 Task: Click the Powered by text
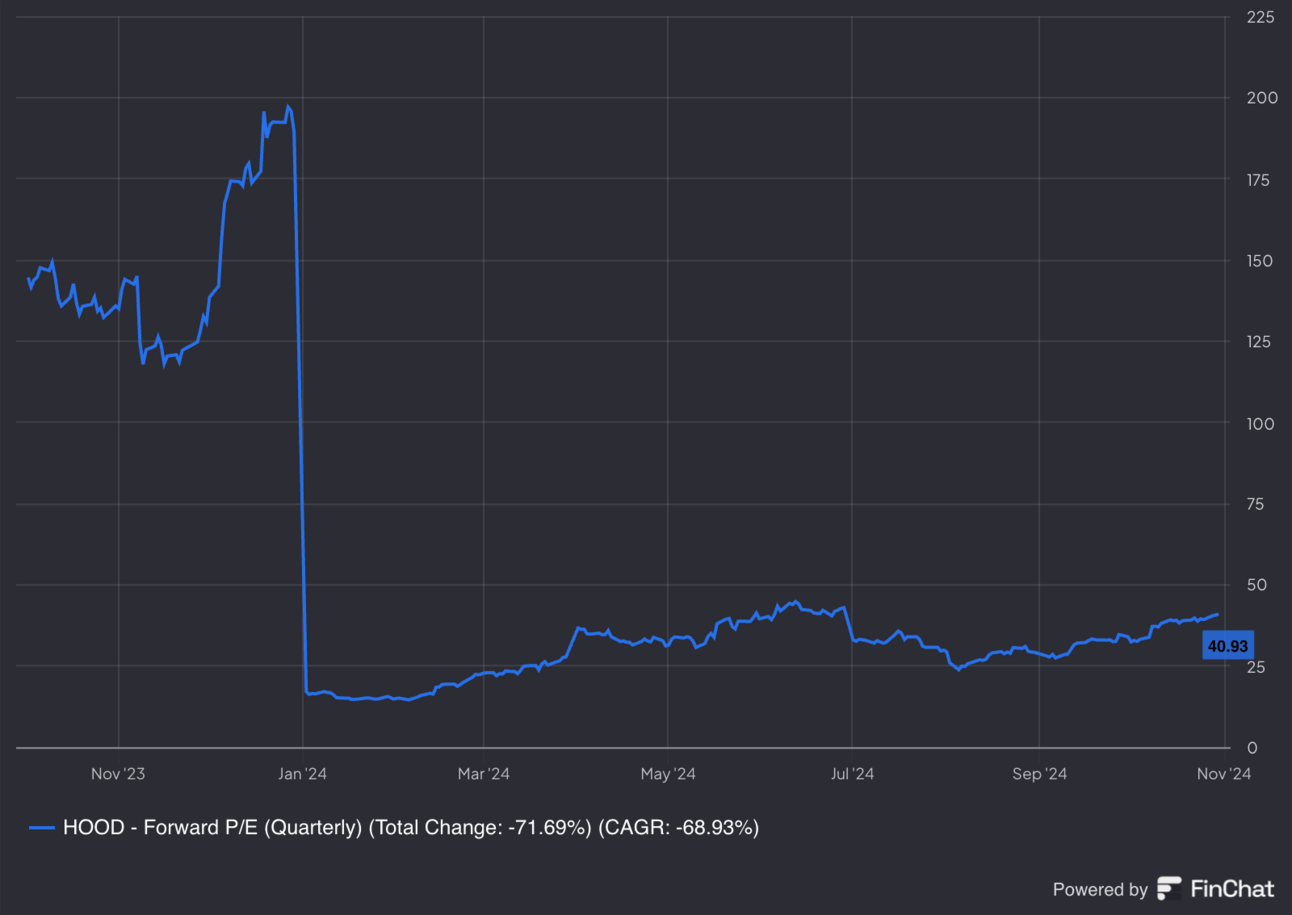(1100, 889)
